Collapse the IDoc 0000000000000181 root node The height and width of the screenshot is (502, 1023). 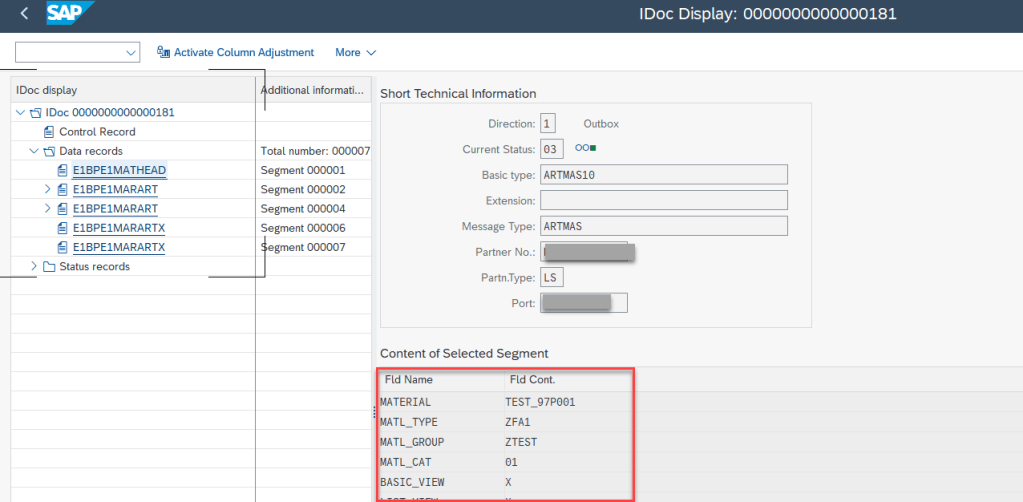pyautogui.click(x=21, y=113)
